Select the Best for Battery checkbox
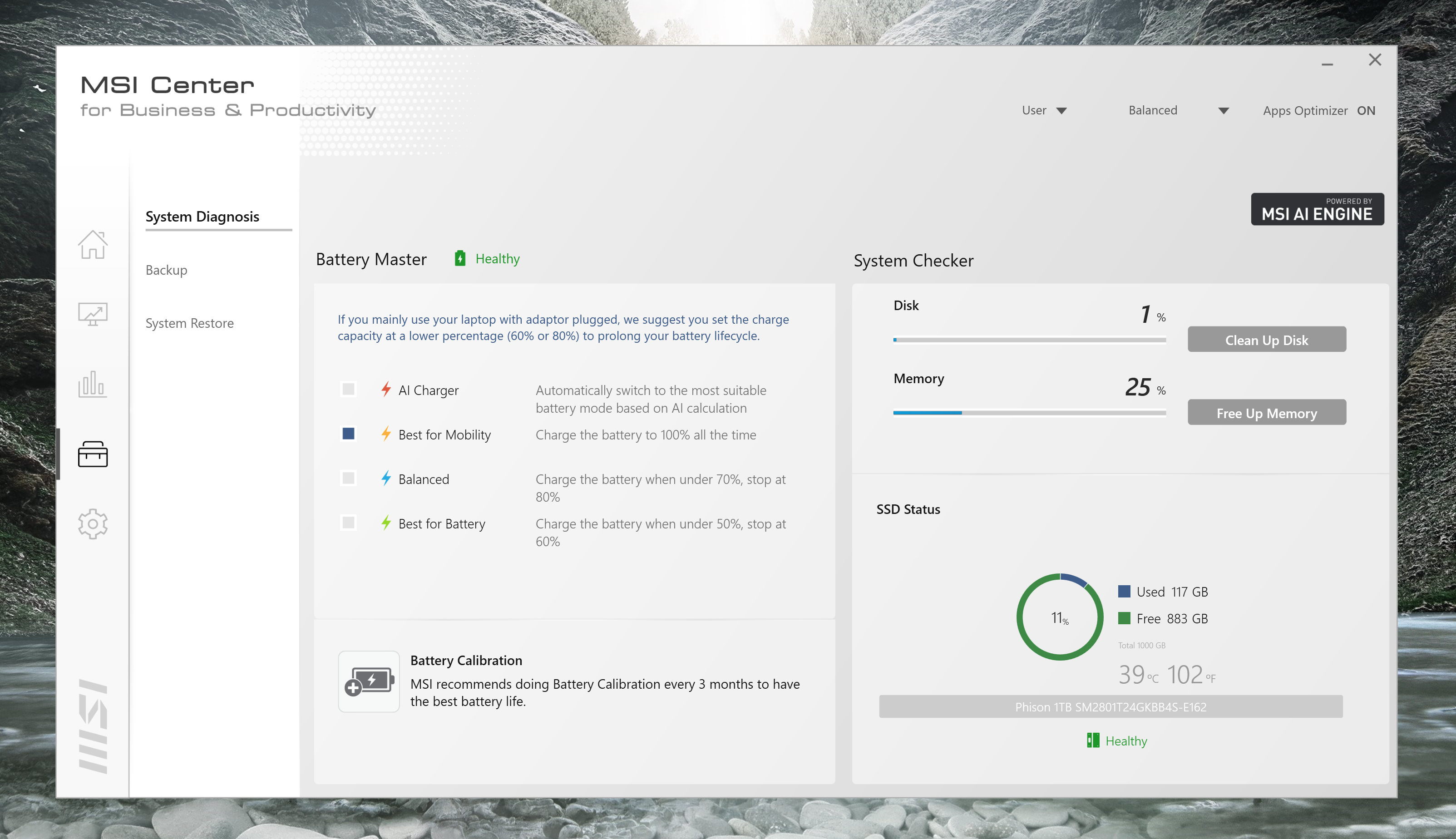 [348, 523]
